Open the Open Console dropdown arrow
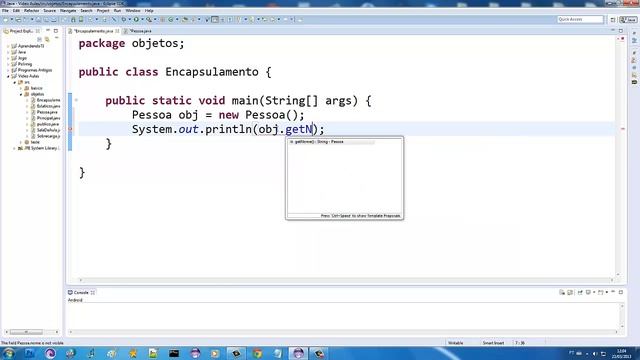 [607, 292]
